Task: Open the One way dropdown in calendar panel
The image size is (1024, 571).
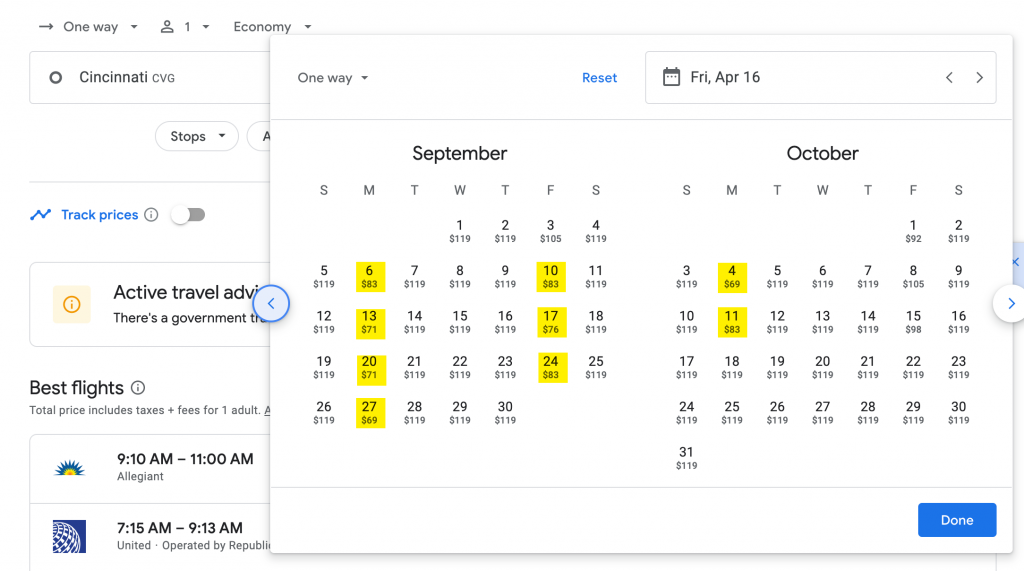Action: 333,78
